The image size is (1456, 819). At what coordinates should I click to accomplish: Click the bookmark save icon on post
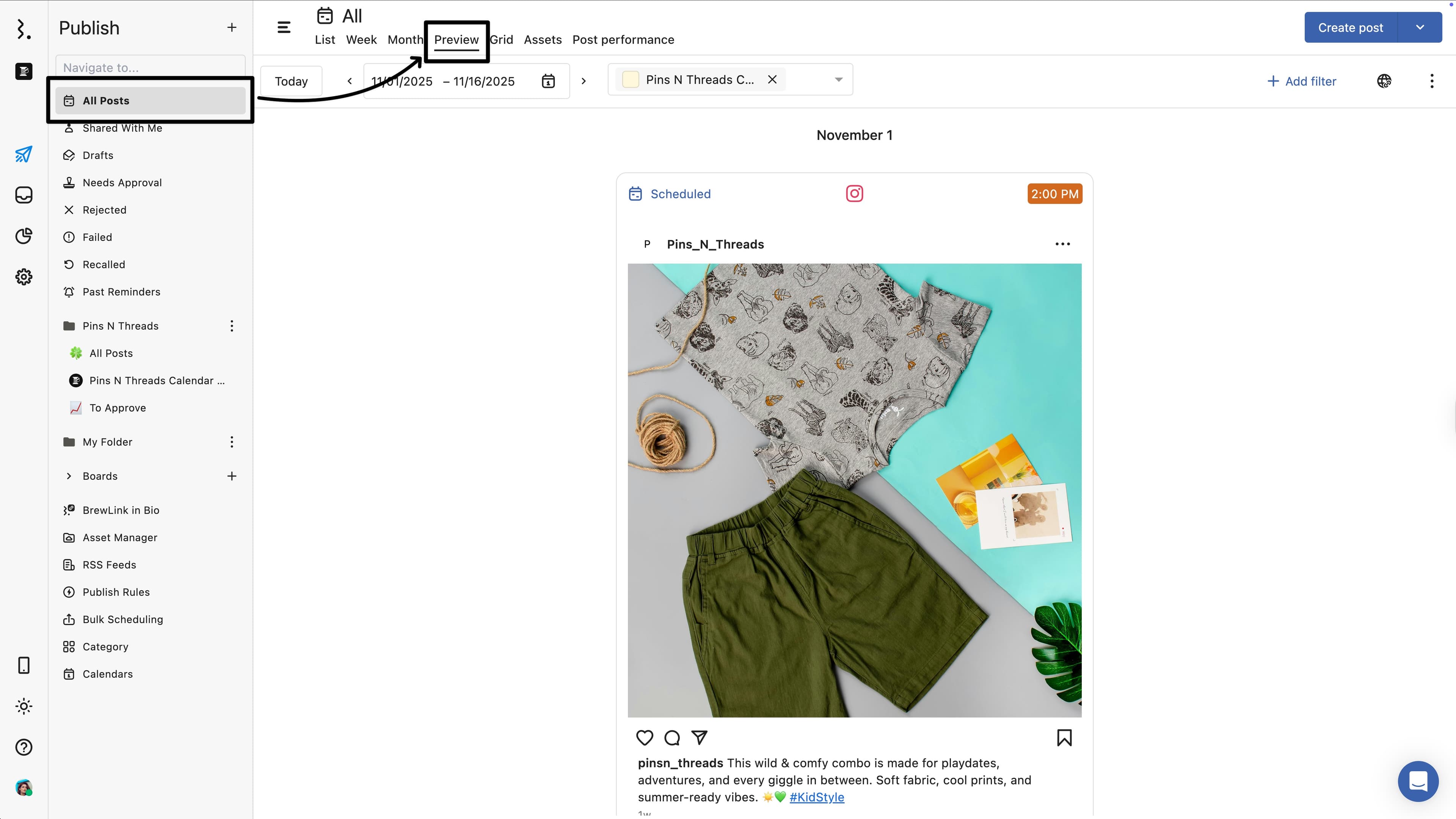click(x=1064, y=737)
